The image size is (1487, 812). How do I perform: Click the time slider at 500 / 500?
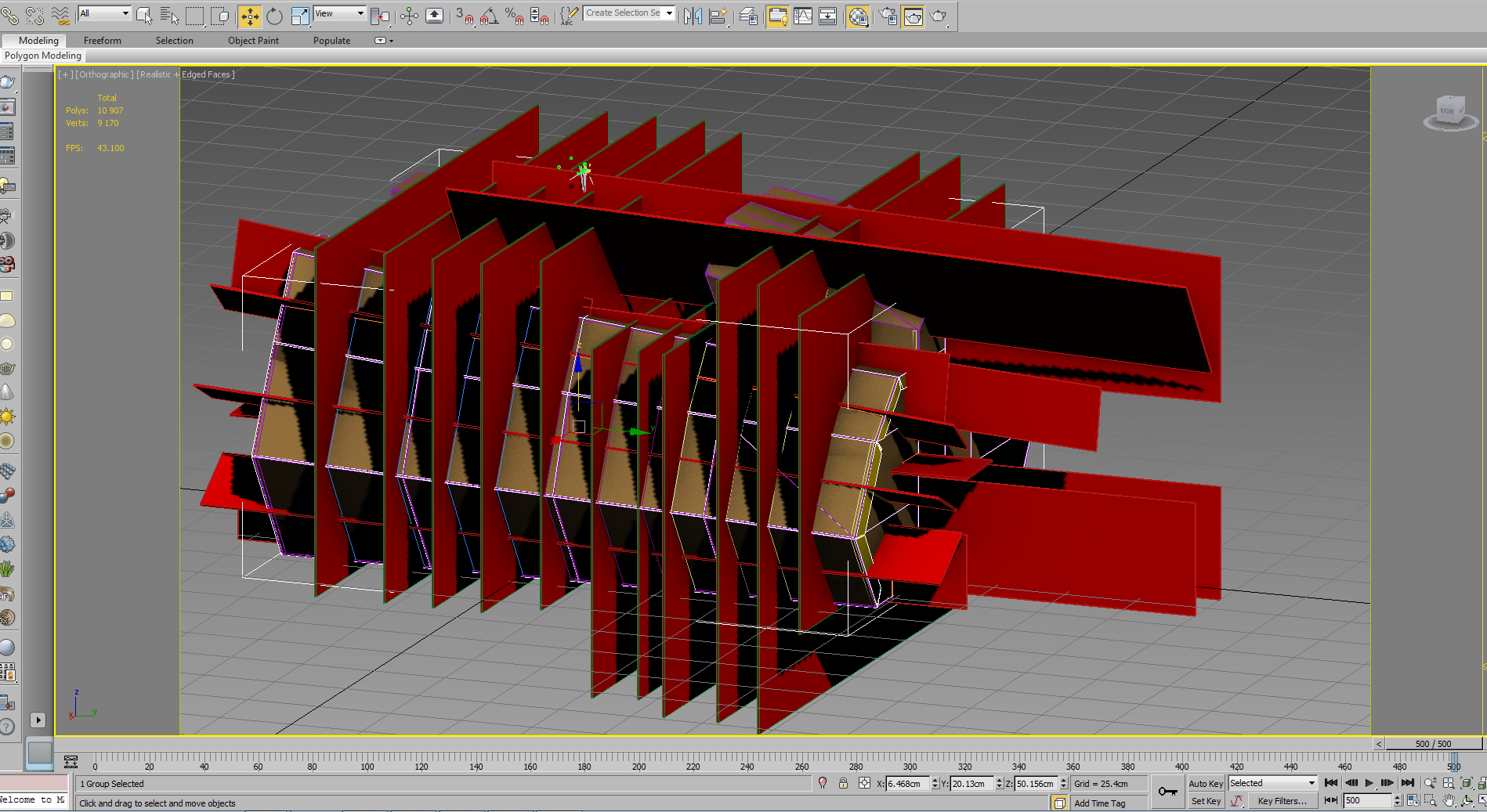(x=1433, y=744)
